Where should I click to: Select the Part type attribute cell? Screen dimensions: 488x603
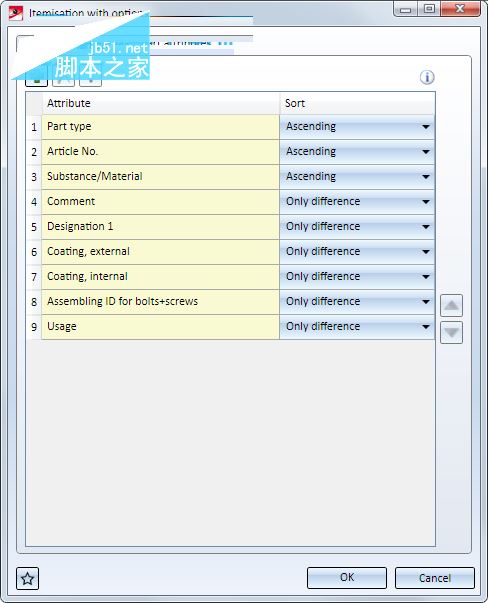tap(160, 127)
